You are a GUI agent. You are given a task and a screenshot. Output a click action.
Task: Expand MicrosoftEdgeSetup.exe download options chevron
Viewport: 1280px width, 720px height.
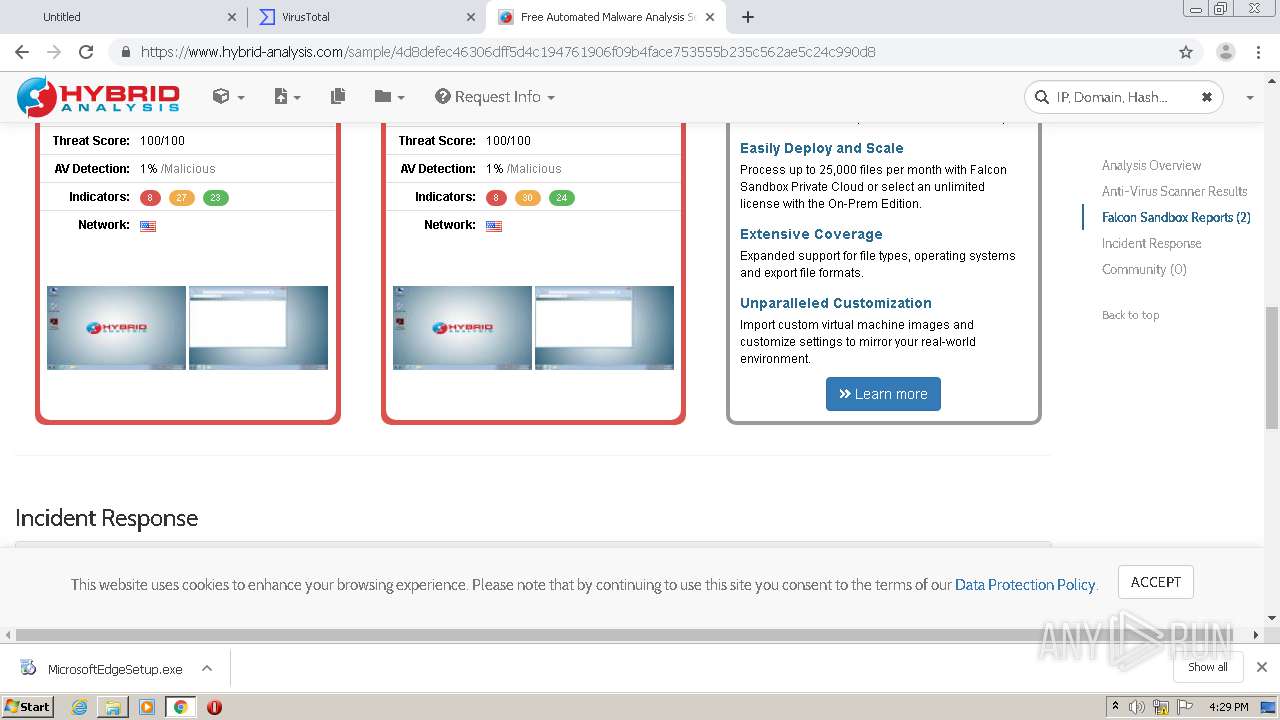(x=207, y=669)
